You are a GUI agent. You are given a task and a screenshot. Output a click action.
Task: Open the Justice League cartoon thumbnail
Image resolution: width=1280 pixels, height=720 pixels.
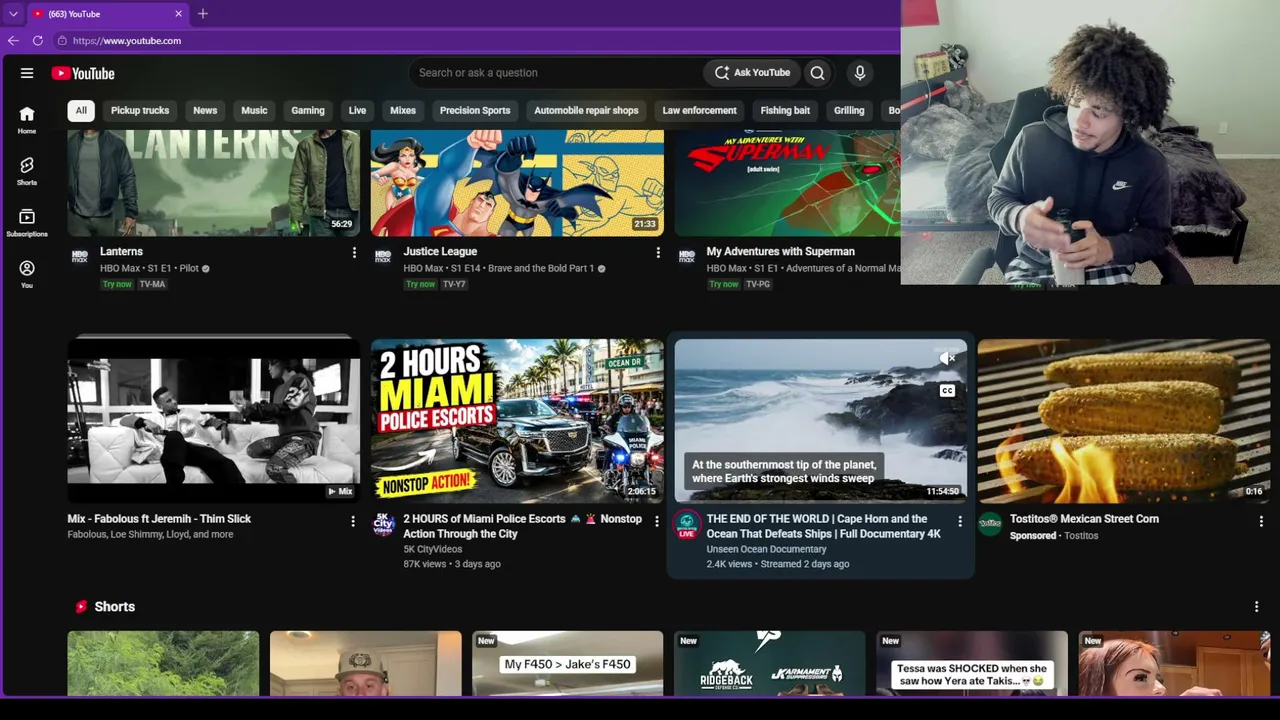point(517,183)
